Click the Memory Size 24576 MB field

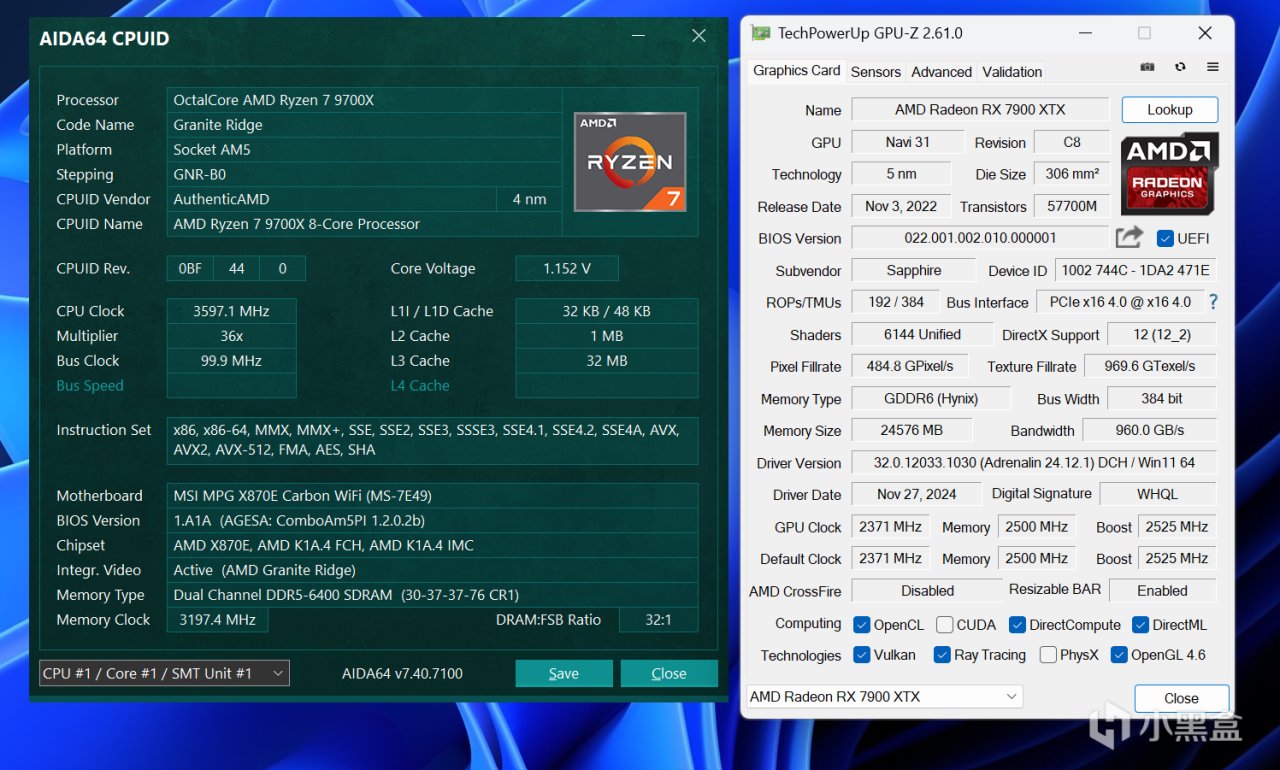(x=912, y=430)
